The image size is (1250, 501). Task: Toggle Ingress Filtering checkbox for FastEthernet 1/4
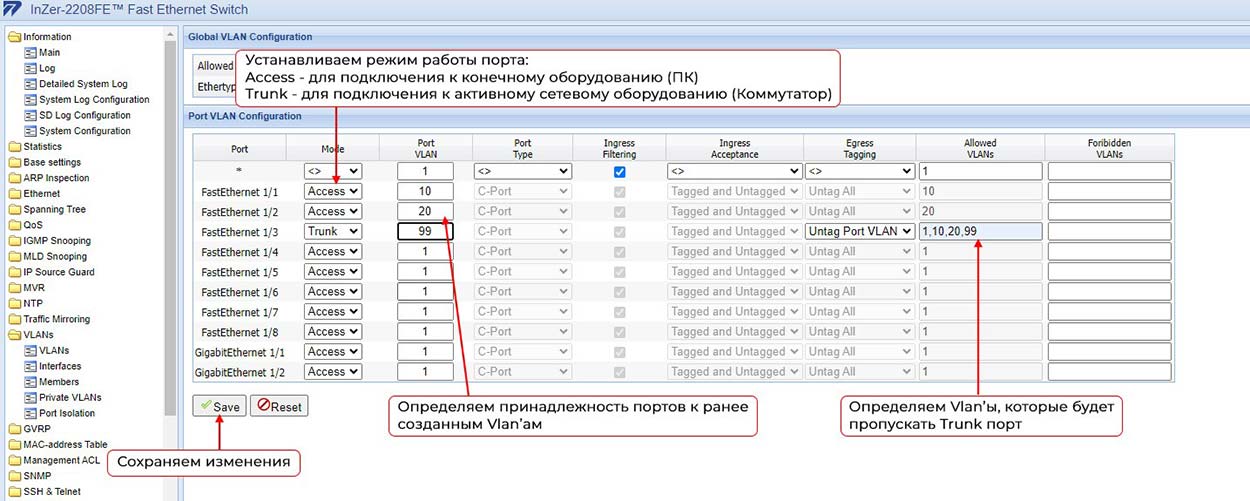click(619, 252)
